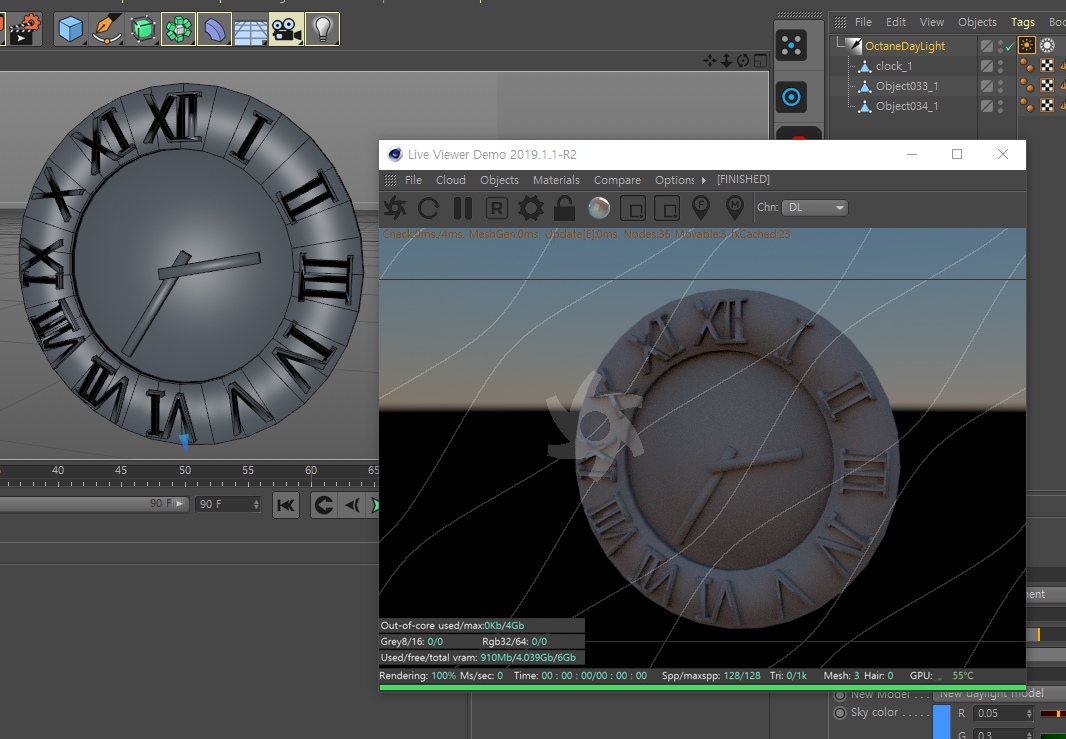This screenshot has height=739, width=1066.
Task: Select the Sky color radio button
Action: 840,712
